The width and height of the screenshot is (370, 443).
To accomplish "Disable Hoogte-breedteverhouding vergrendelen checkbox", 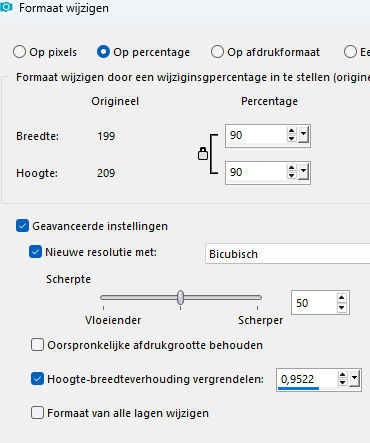I will (x=37, y=379).
